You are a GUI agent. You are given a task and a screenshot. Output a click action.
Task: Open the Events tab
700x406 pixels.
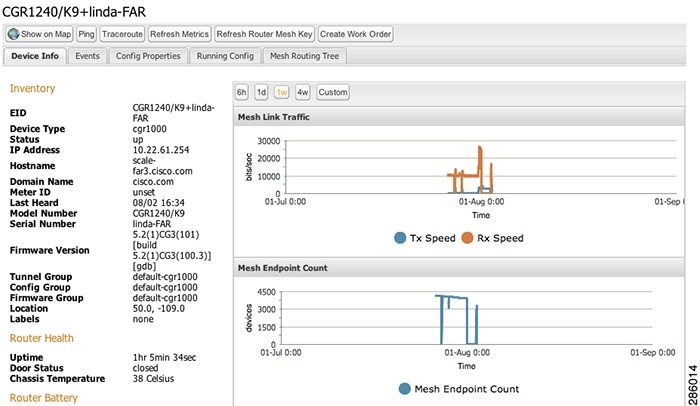(88, 56)
